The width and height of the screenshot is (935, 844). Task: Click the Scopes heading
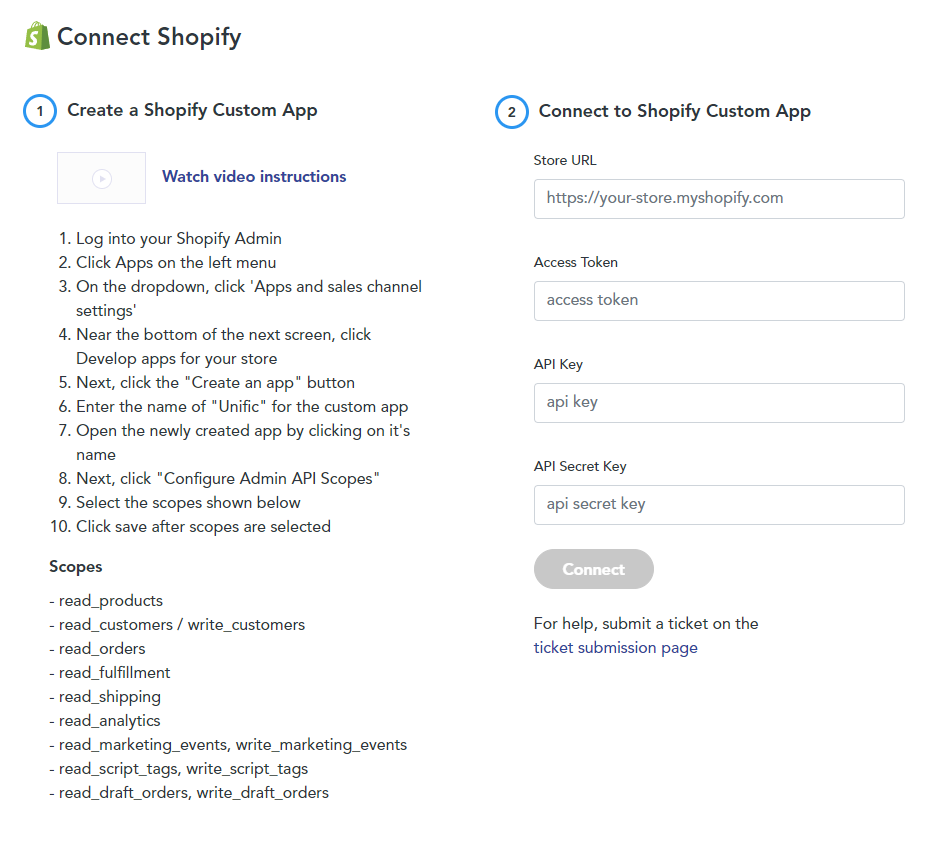click(x=76, y=567)
